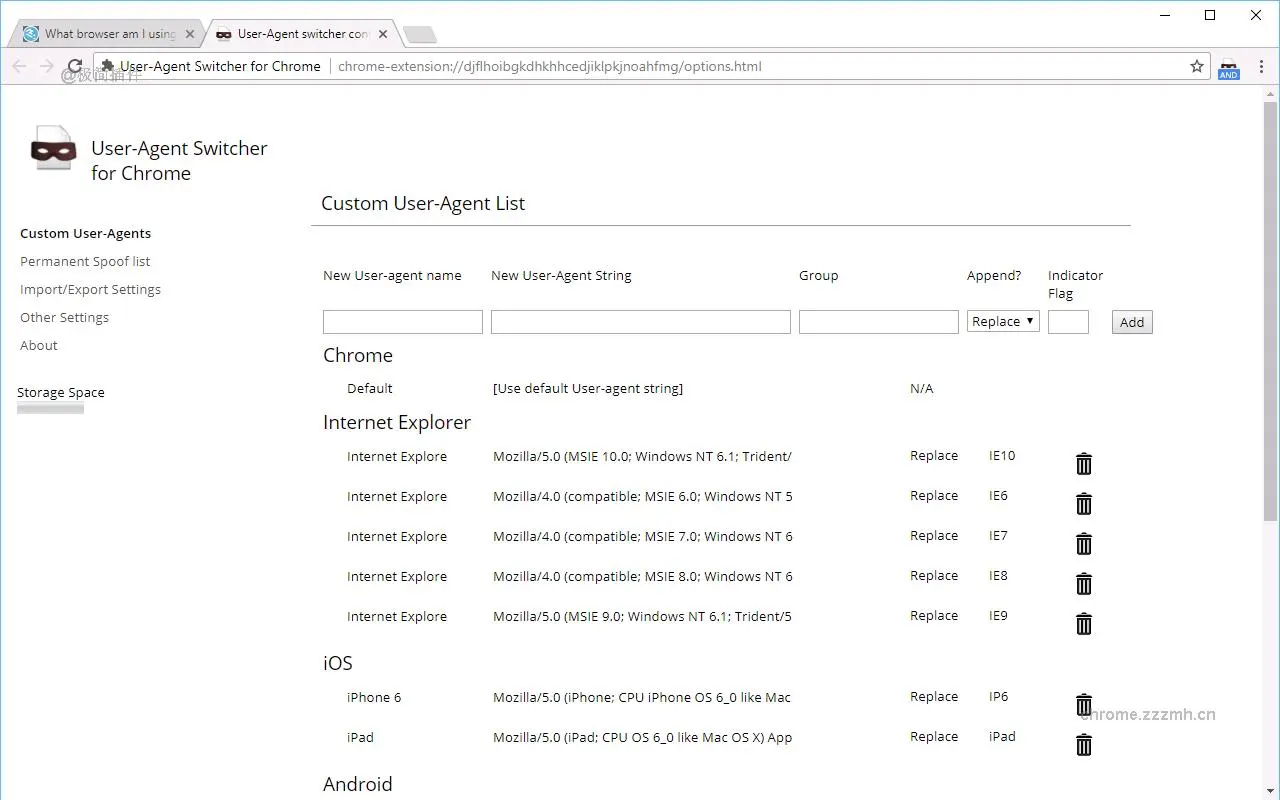Image resolution: width=1280 pixels, height=800 pixels.
Task: Reload the page
Action: [x=75, y=66]
